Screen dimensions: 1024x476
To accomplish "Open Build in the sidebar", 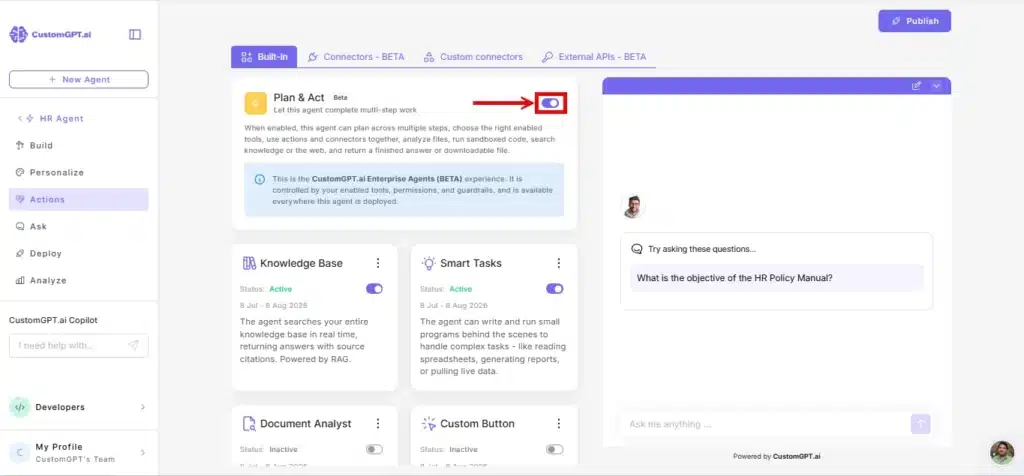I will click(78, 146).
